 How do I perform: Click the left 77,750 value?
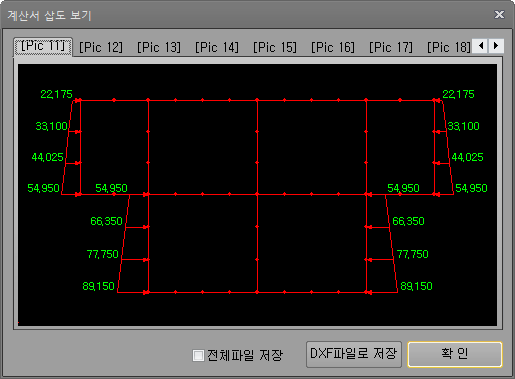point(103,254)
